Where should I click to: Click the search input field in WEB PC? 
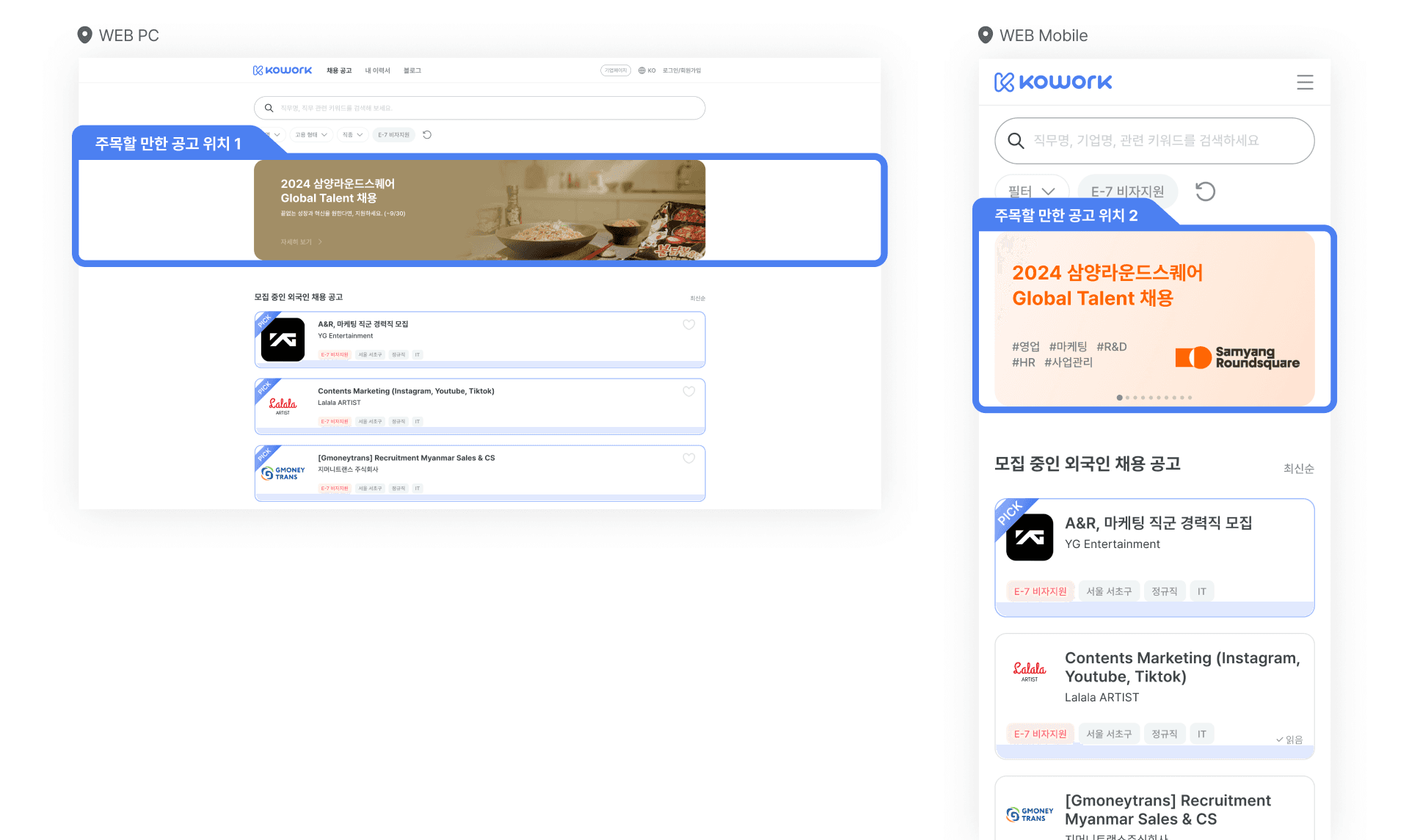tap(480, 108)
